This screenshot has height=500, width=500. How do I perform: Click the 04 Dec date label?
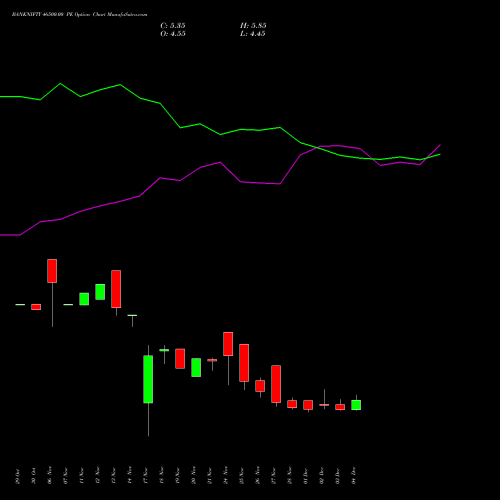[354, 476]
